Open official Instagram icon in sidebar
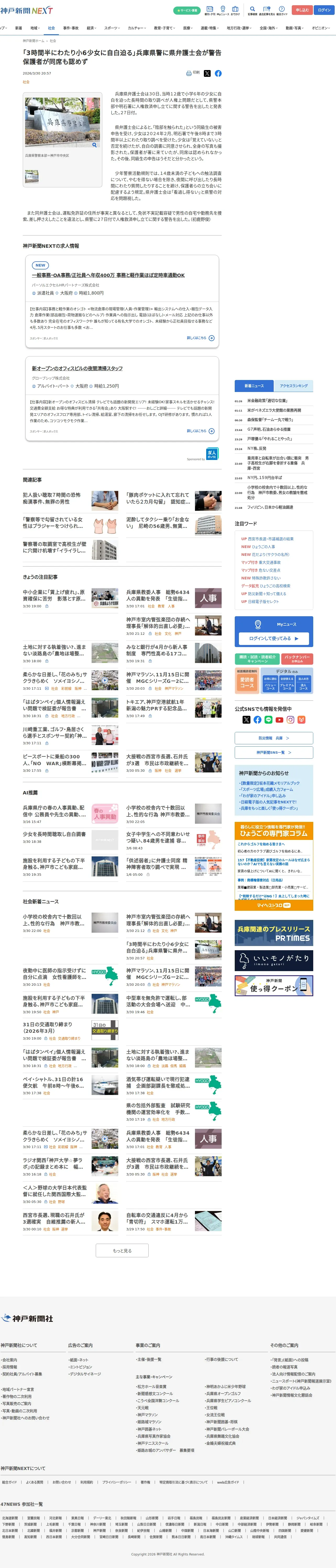The width and height of the screenshot is (336, 1568). click(x=290, y=719)
